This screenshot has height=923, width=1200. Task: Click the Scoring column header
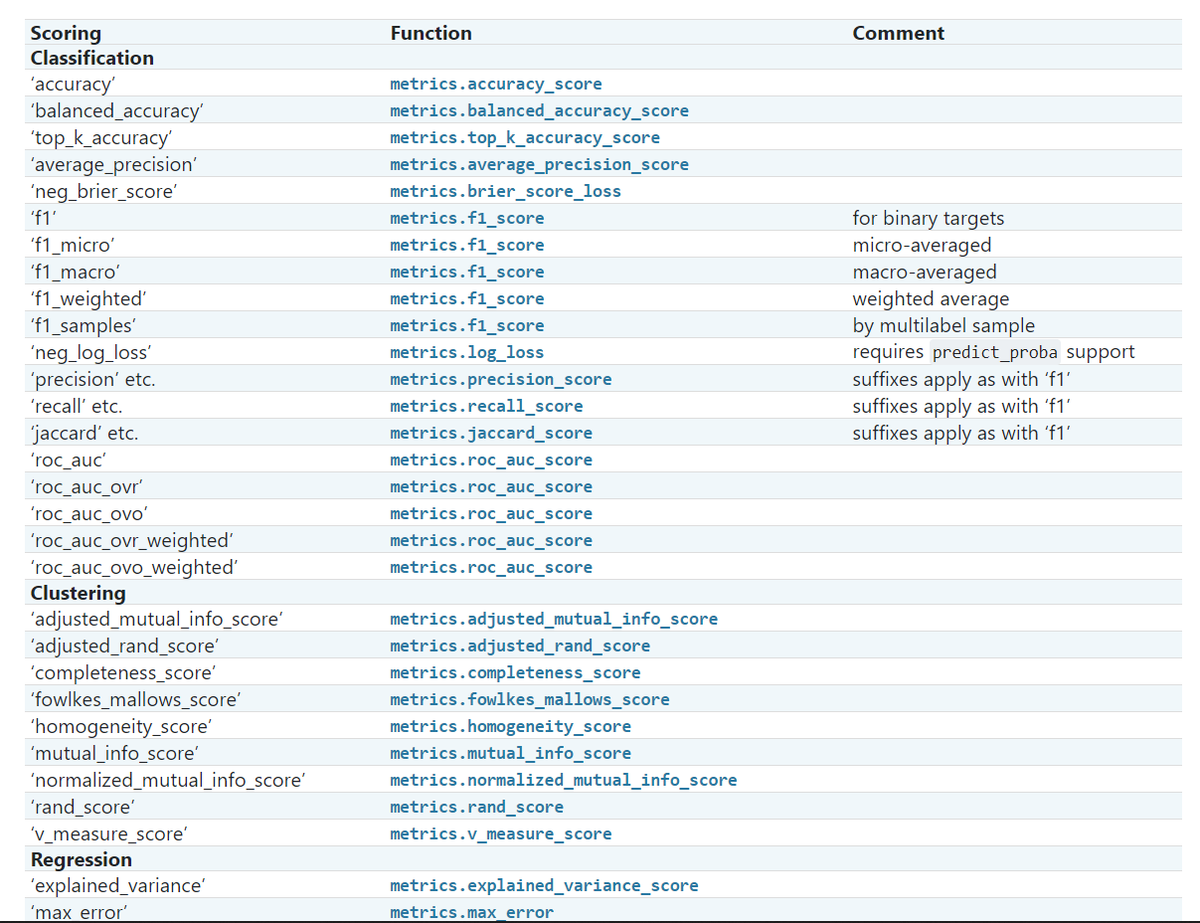click(x=66, y=33)
